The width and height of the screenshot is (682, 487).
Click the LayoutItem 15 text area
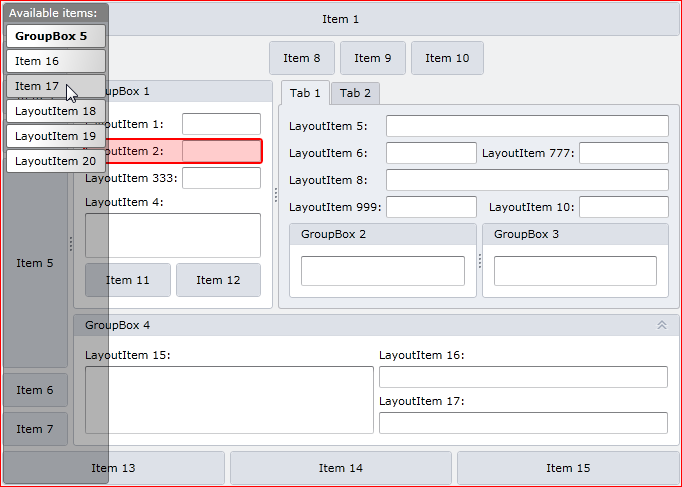[x=229, y=400]
